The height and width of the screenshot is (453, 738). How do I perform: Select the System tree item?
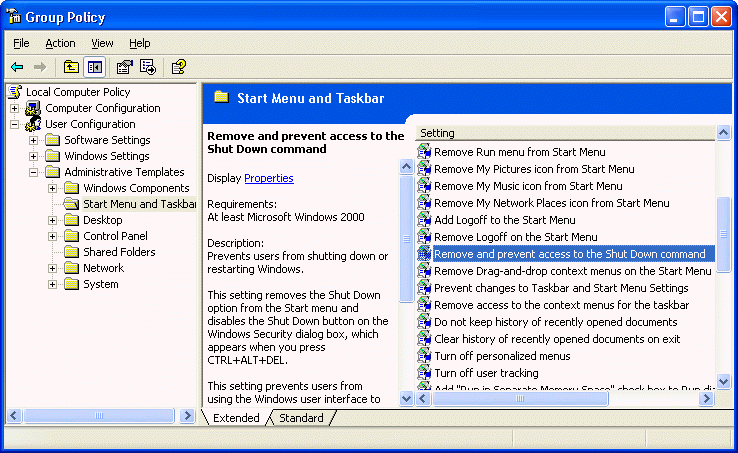pyautogui.click(x=101, y=284)
